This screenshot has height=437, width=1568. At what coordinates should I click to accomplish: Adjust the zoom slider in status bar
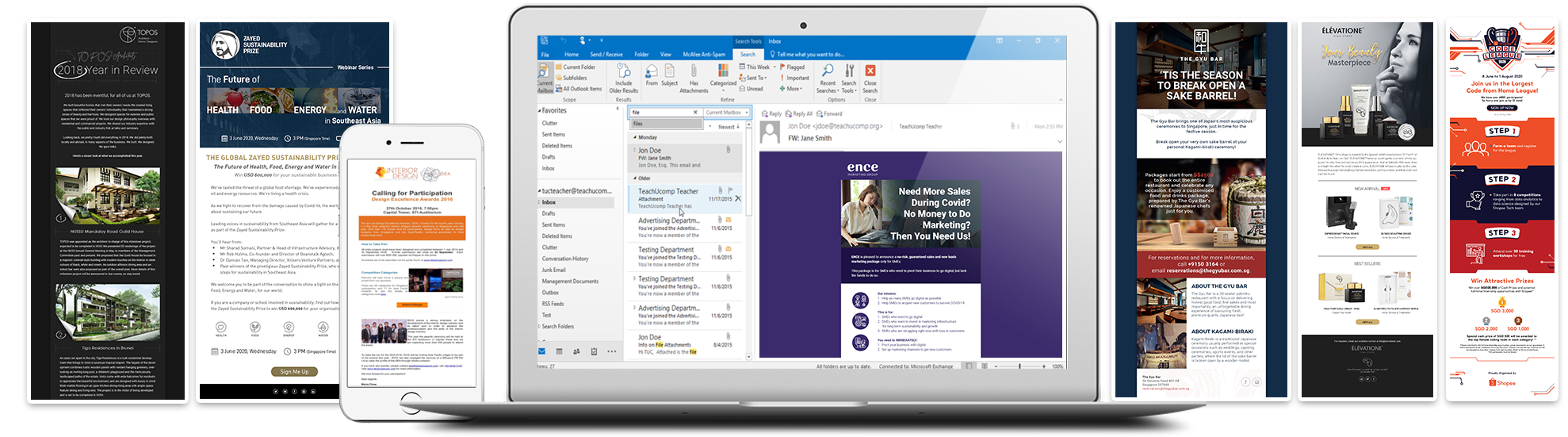point(1019,366)
